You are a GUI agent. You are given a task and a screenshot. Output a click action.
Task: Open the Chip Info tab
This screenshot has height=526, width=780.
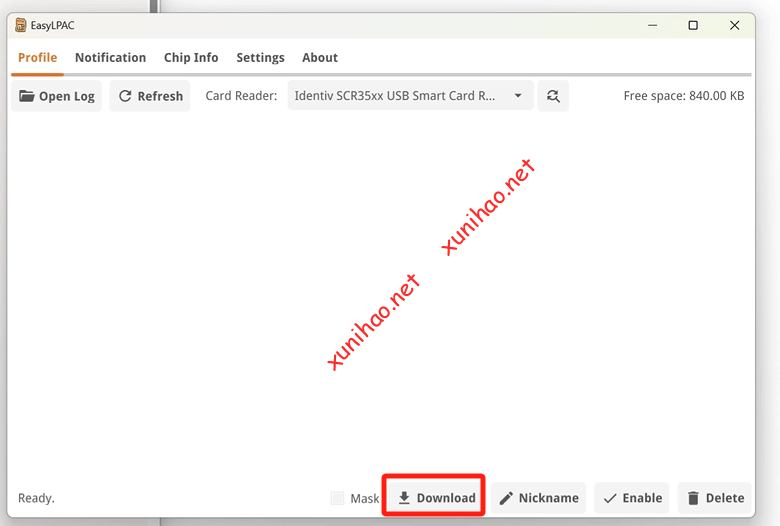tap(191, 58)
